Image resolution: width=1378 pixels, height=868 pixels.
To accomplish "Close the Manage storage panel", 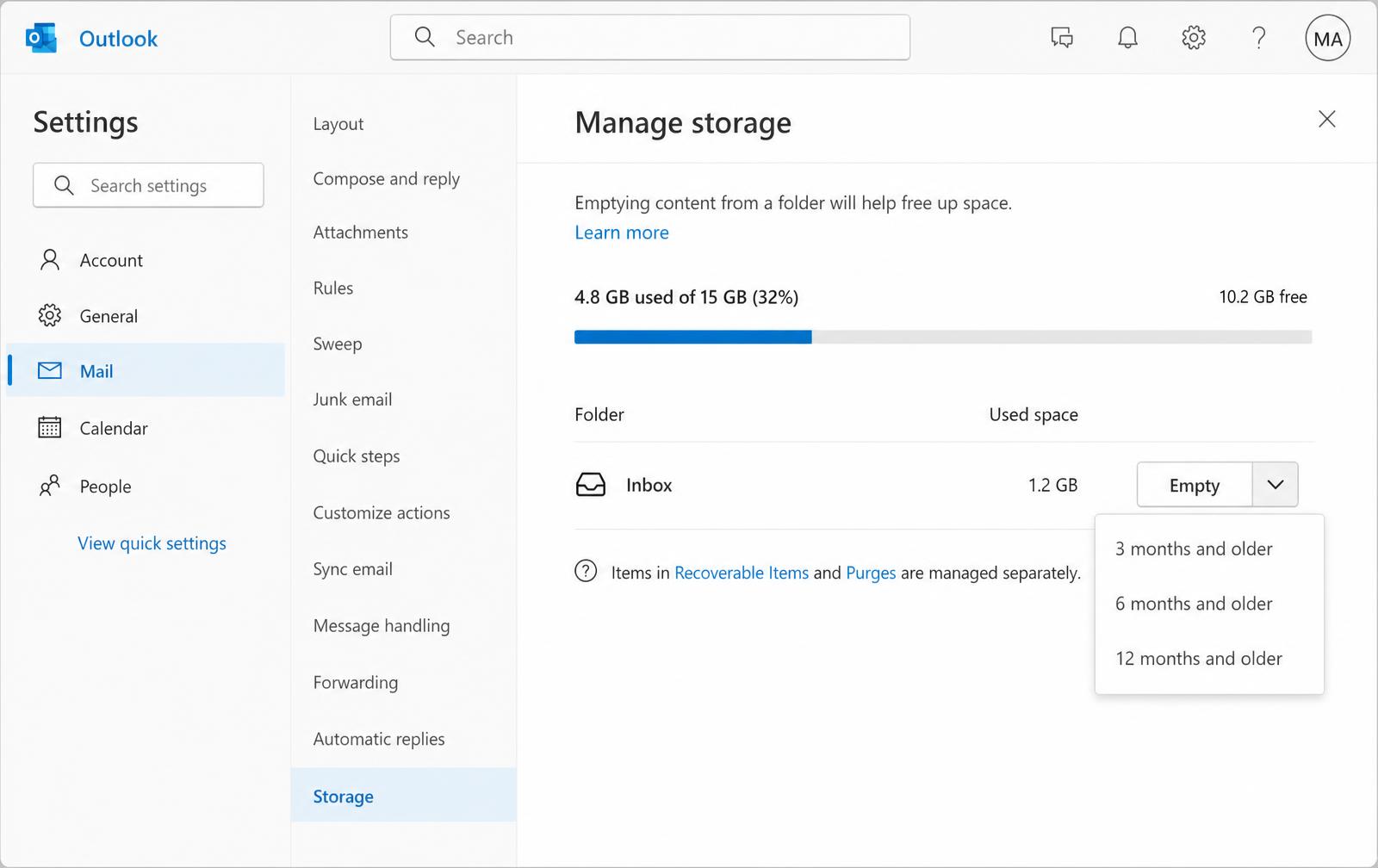I will click(x=1326, y=119).
